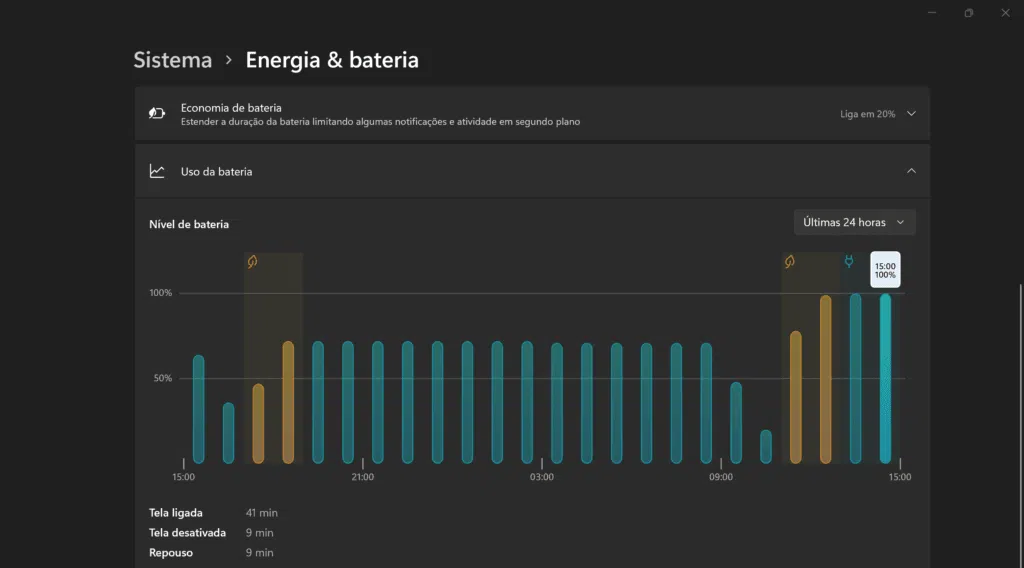Click the 15:00 100% tooltip label
The image size is (1024, 568).
pos(885,270)
